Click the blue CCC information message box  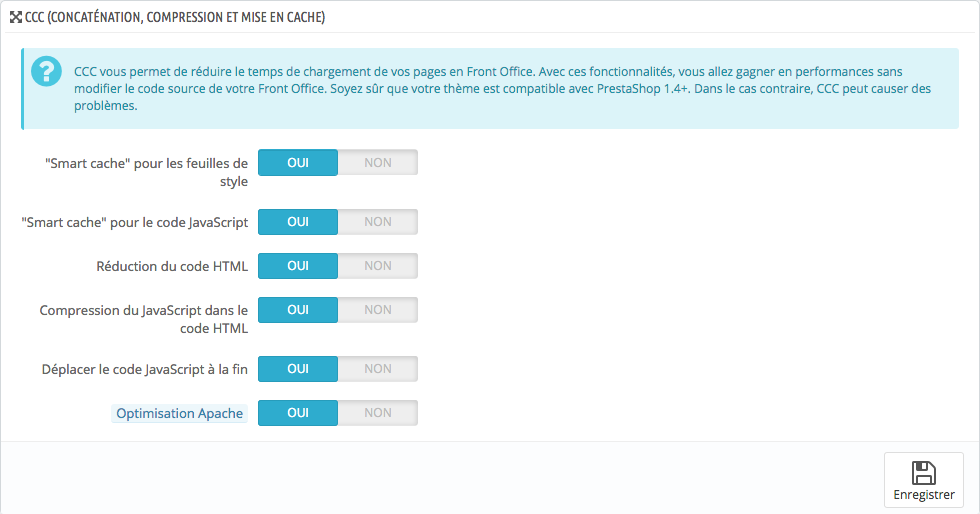[490, 89]
